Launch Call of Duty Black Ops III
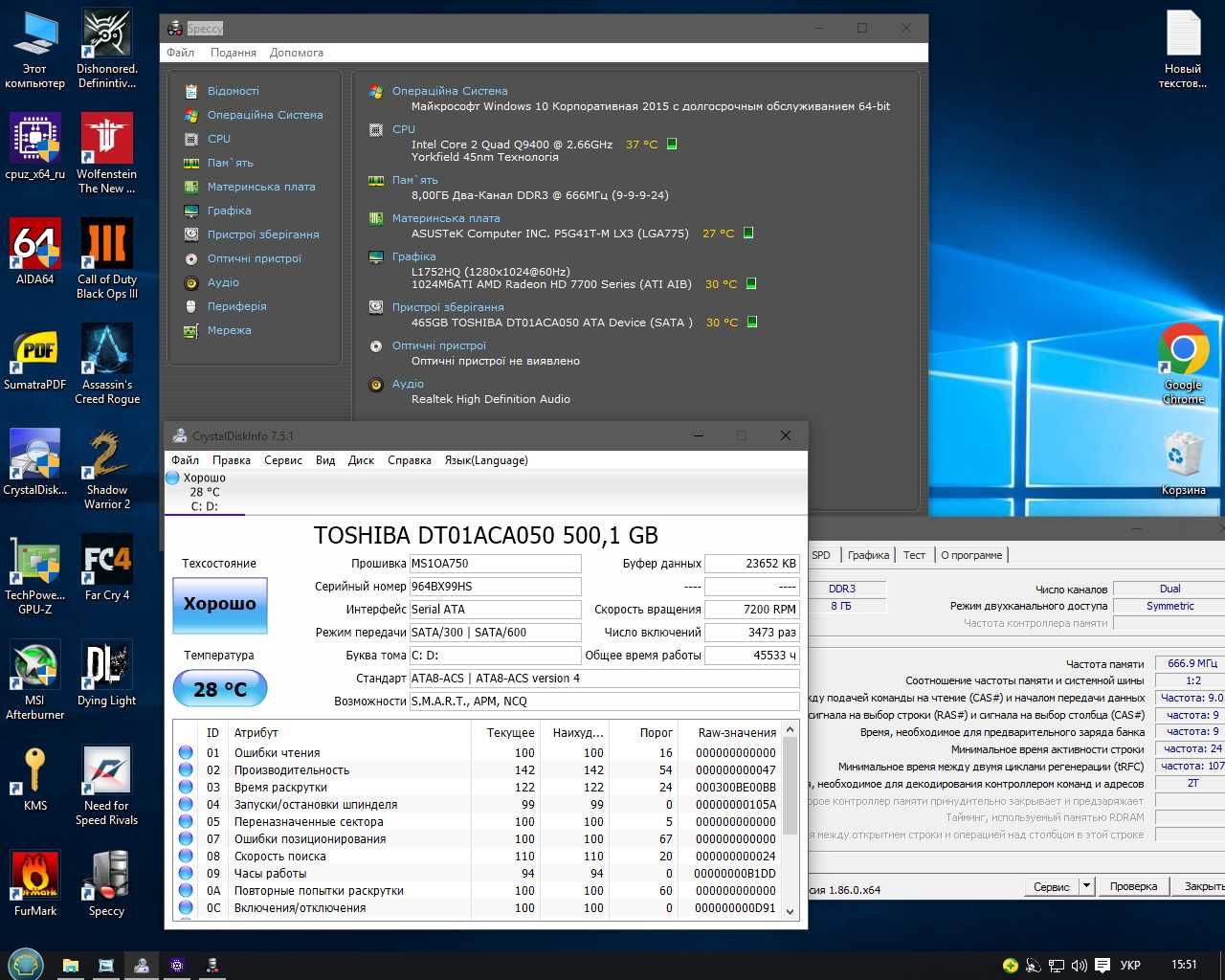 click(x=107, y=258)
